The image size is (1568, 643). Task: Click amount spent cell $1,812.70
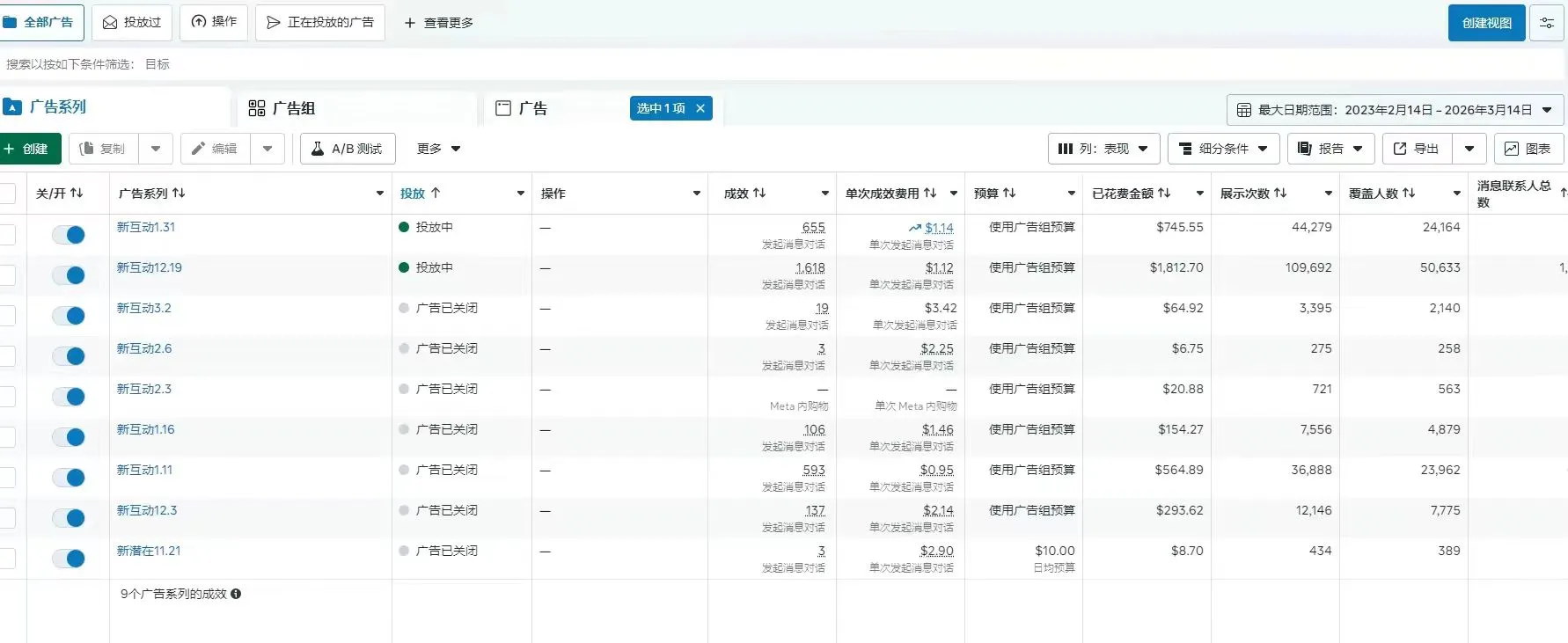1176,267
